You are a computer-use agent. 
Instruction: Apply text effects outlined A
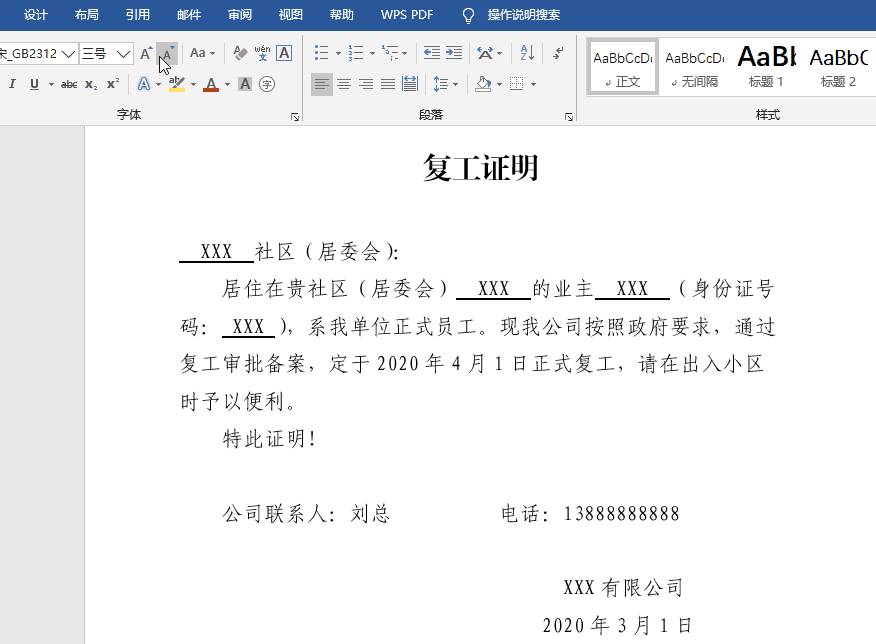click(x=144, y=84)
